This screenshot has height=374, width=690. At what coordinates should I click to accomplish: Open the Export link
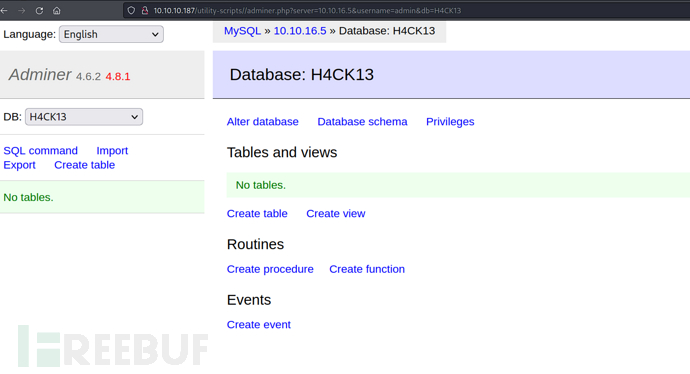pyautogui.click(x=19, y=165)
